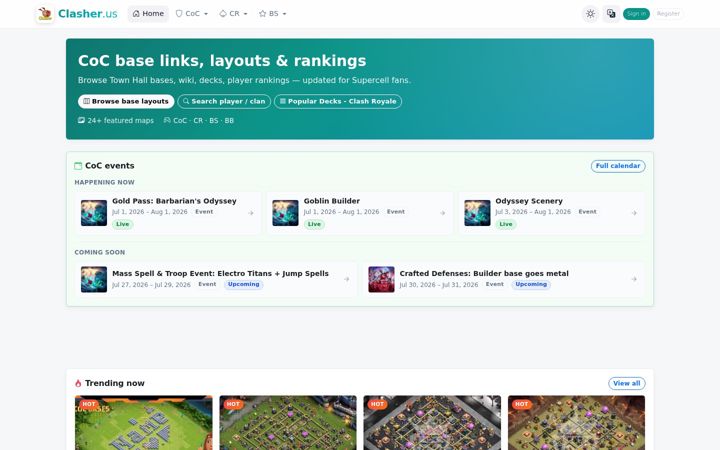Click Live badge on Goblin Builder card

coord(314,224)
